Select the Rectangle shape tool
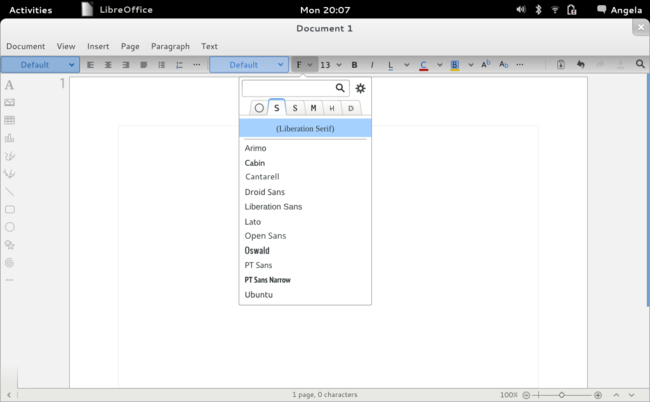 pos(10,209)
